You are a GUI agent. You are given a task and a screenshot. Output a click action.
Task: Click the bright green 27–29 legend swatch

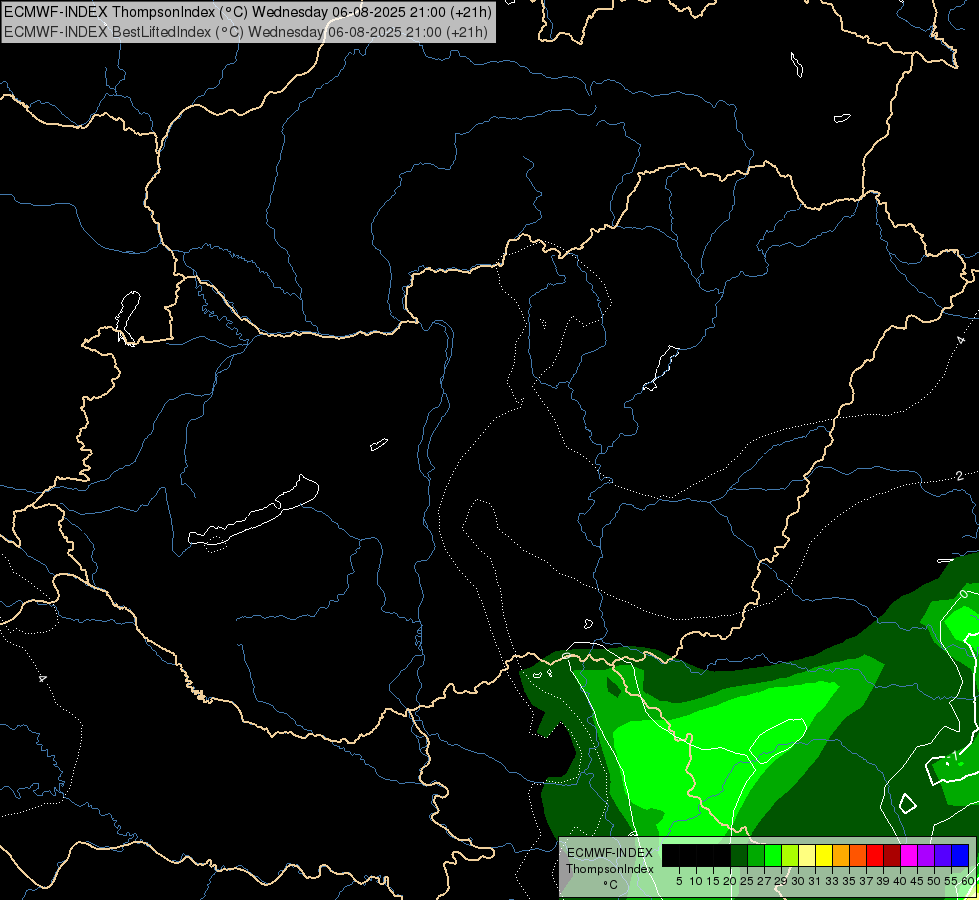tap(773, 855)
